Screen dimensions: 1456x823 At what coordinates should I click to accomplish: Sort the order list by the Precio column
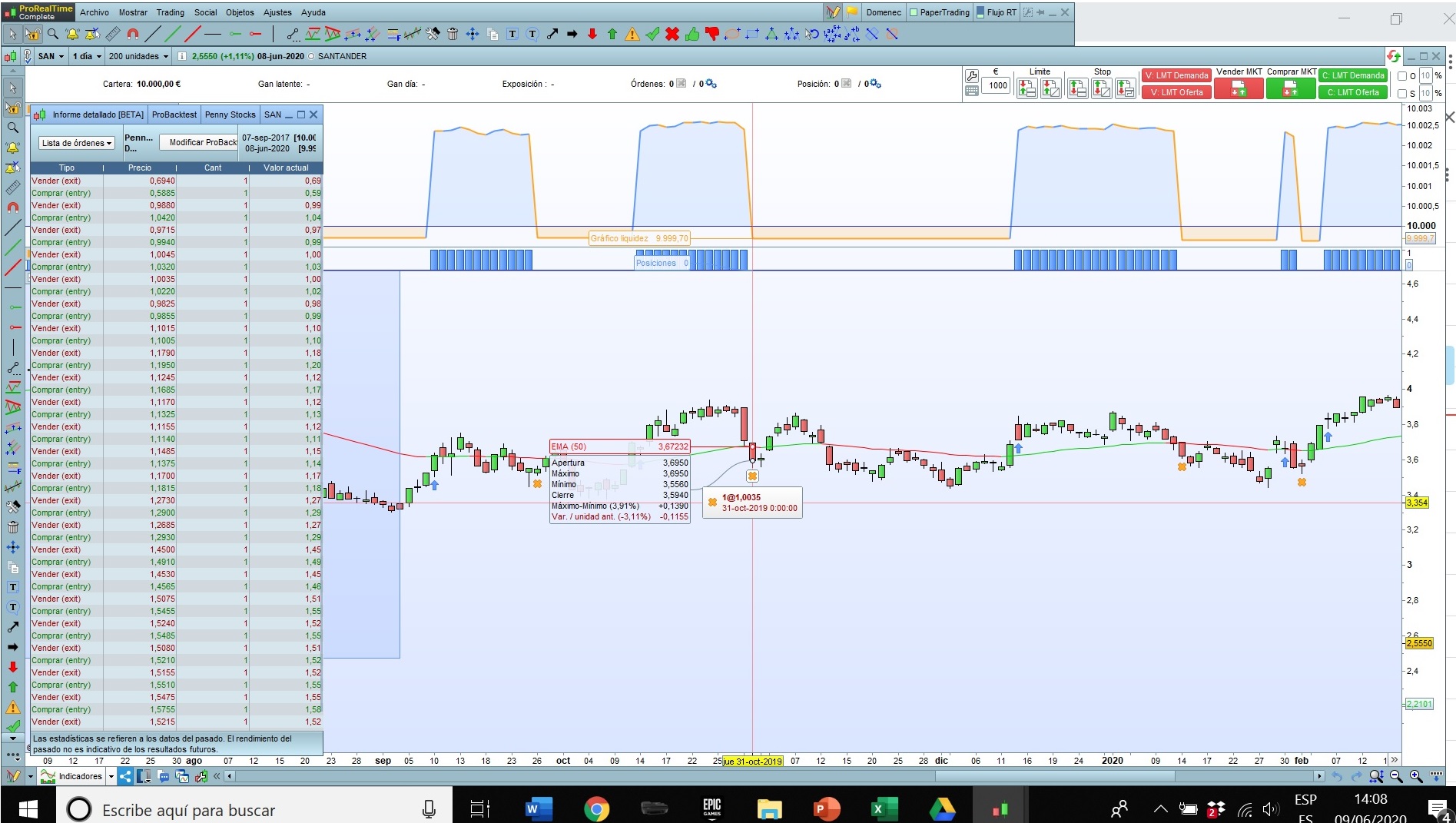pos(140,168)
